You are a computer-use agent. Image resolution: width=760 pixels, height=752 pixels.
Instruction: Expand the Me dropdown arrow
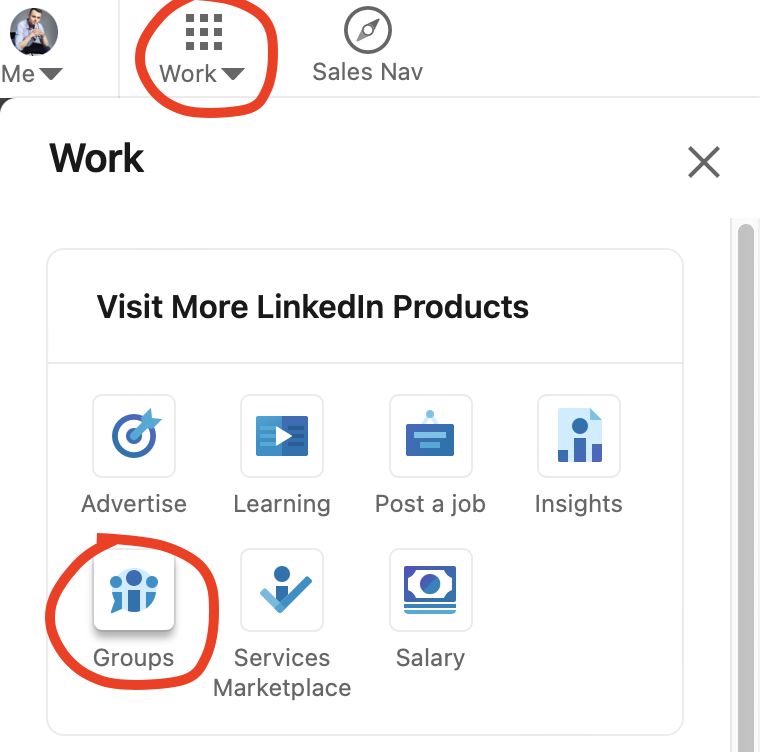(50, 74)
